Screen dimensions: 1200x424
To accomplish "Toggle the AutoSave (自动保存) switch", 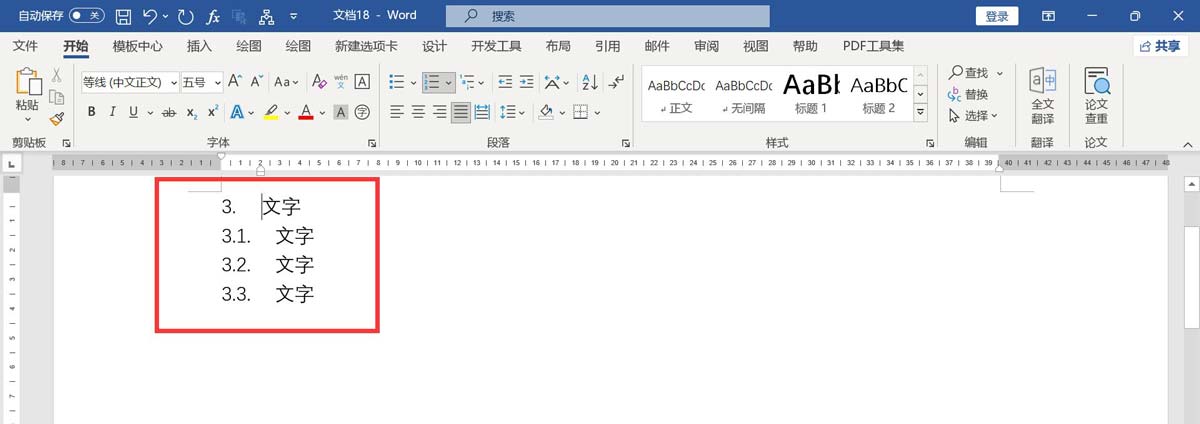I will click(87, 16).
